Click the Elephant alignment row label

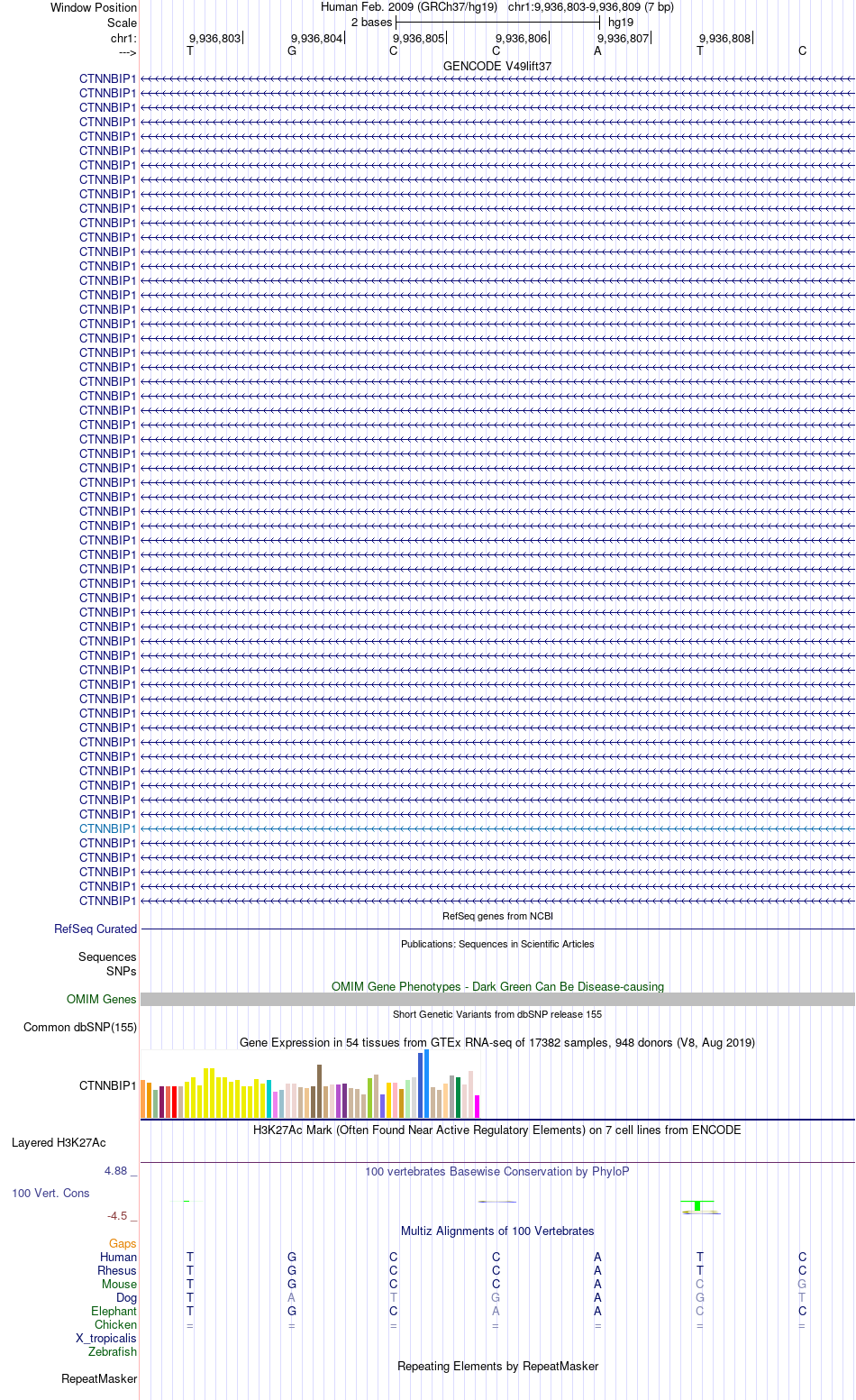point(114,1311)
